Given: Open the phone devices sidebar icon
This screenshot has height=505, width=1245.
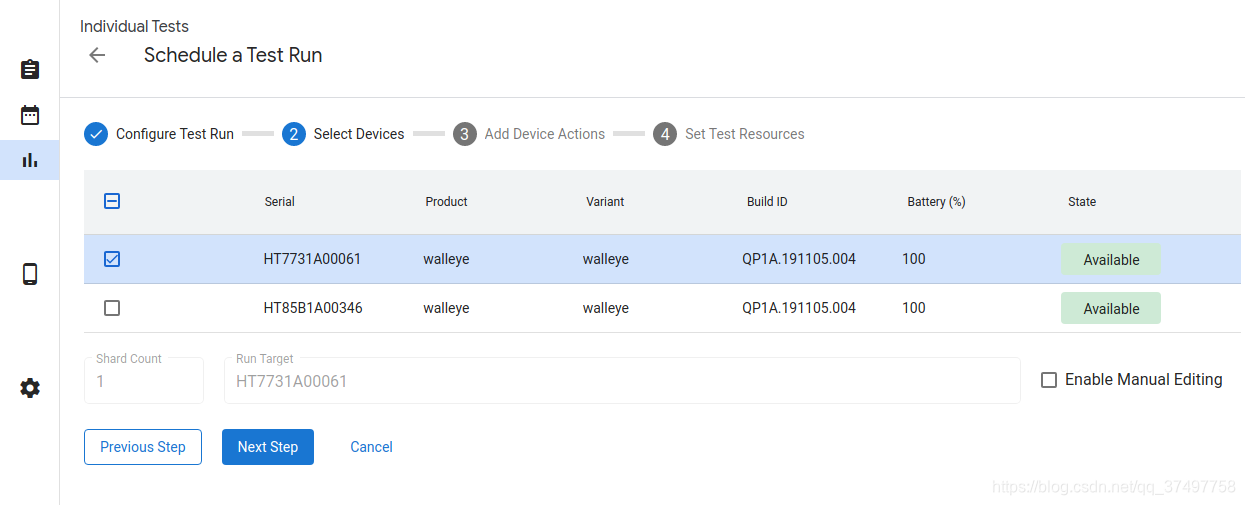Looking at the screenshot, I should (30, 274).
